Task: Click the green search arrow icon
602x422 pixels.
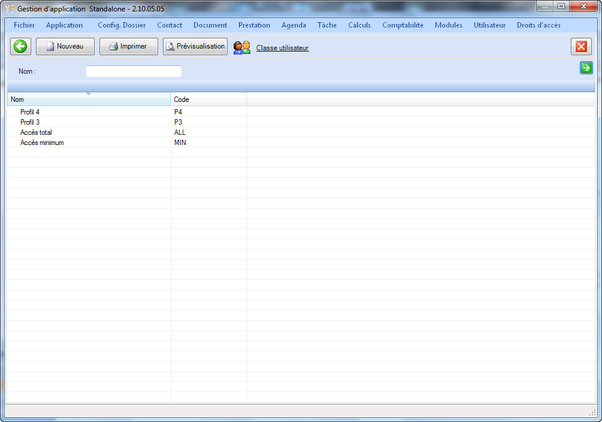Action: click(586, 68)
